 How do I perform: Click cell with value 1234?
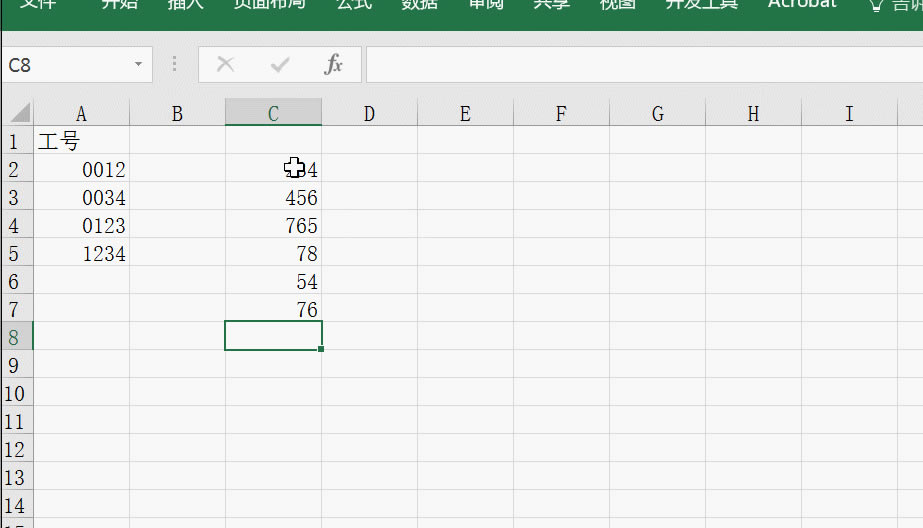pyautogui.click(x=81, y=254)
